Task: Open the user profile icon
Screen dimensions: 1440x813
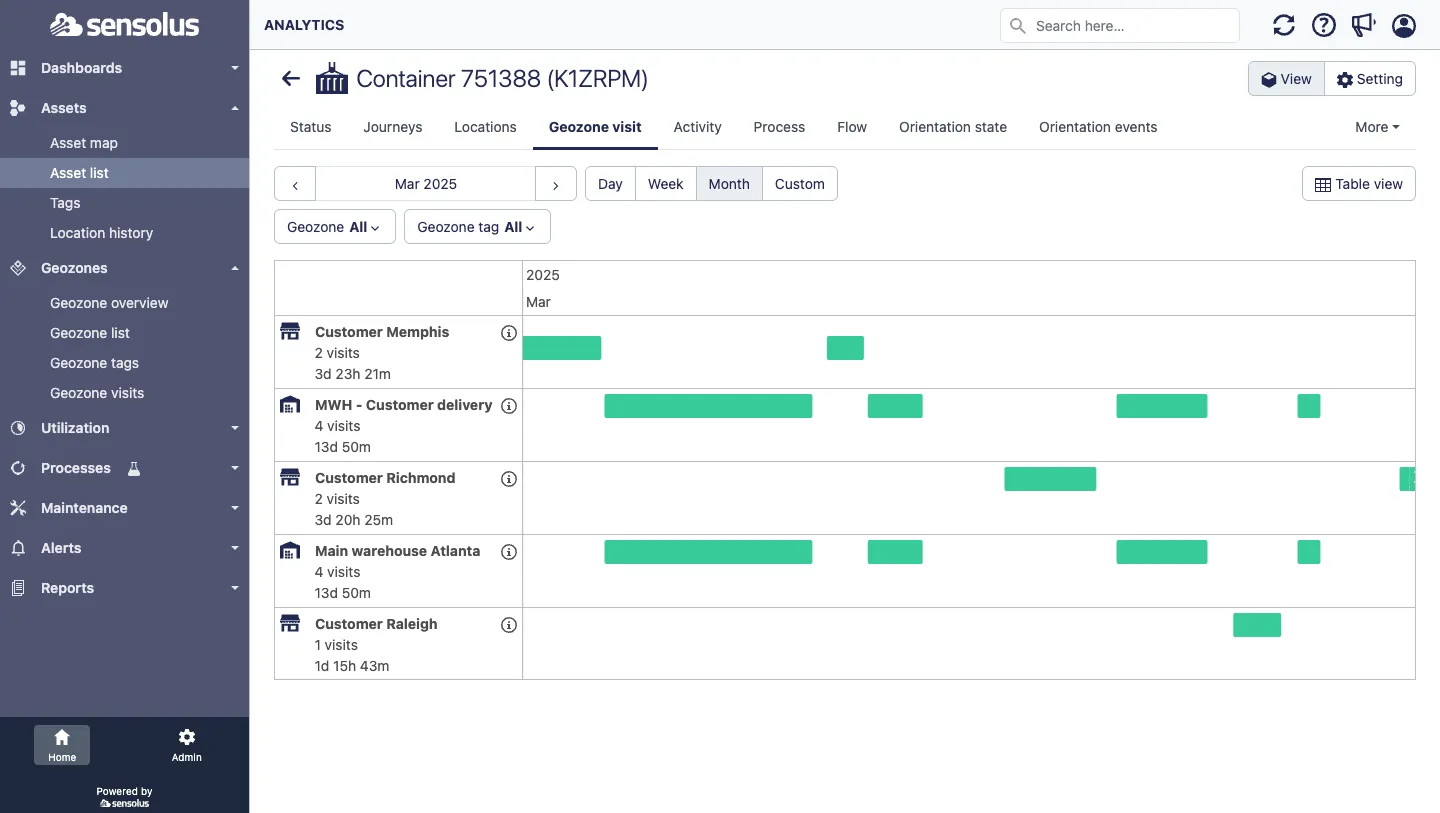Action: click(x=1404, y=25)
